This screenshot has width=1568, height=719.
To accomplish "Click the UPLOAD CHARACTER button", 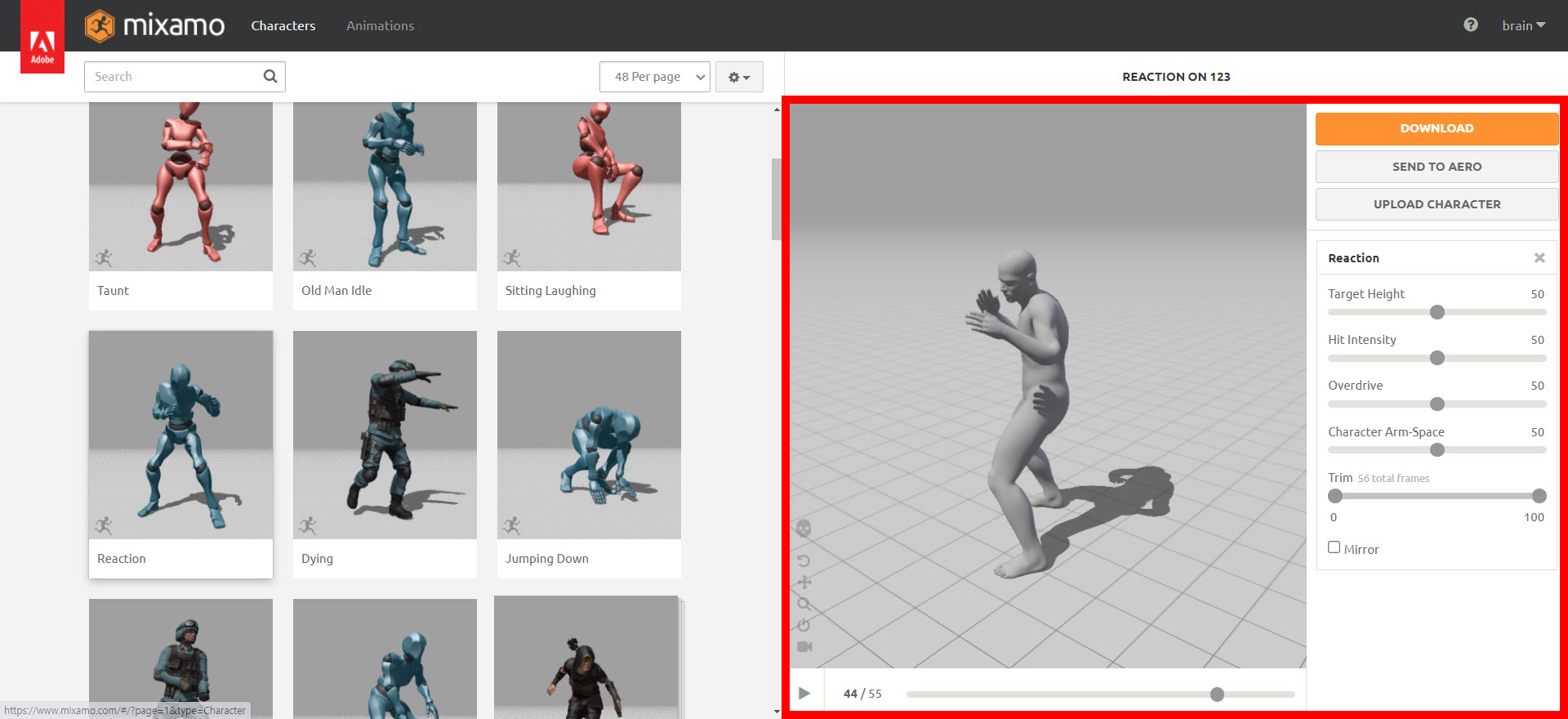I will (x=1437, y=204).
